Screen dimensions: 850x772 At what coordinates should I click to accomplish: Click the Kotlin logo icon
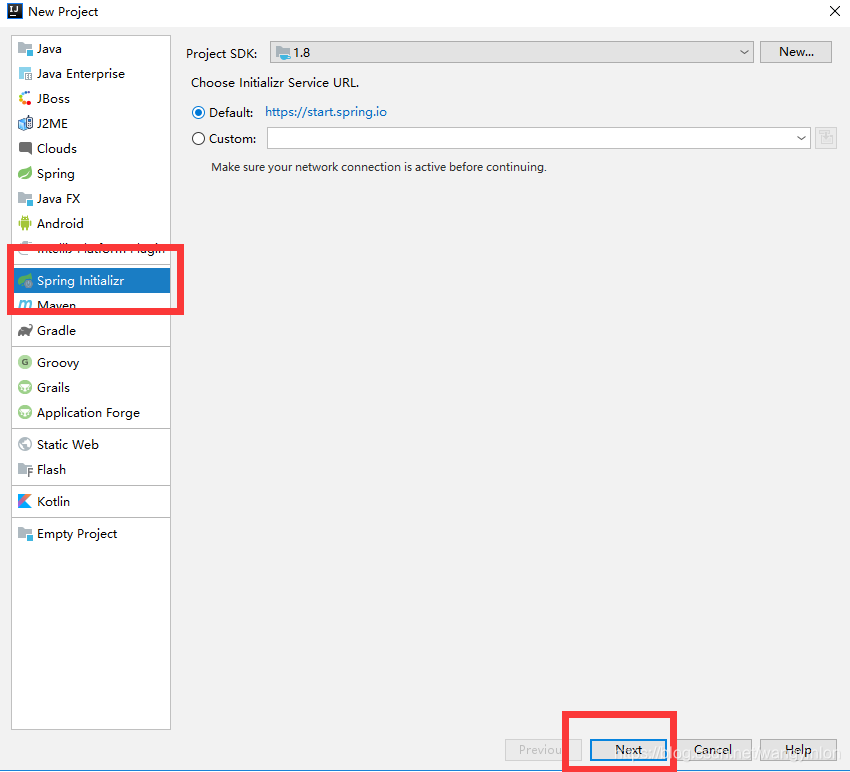[25, 501]
